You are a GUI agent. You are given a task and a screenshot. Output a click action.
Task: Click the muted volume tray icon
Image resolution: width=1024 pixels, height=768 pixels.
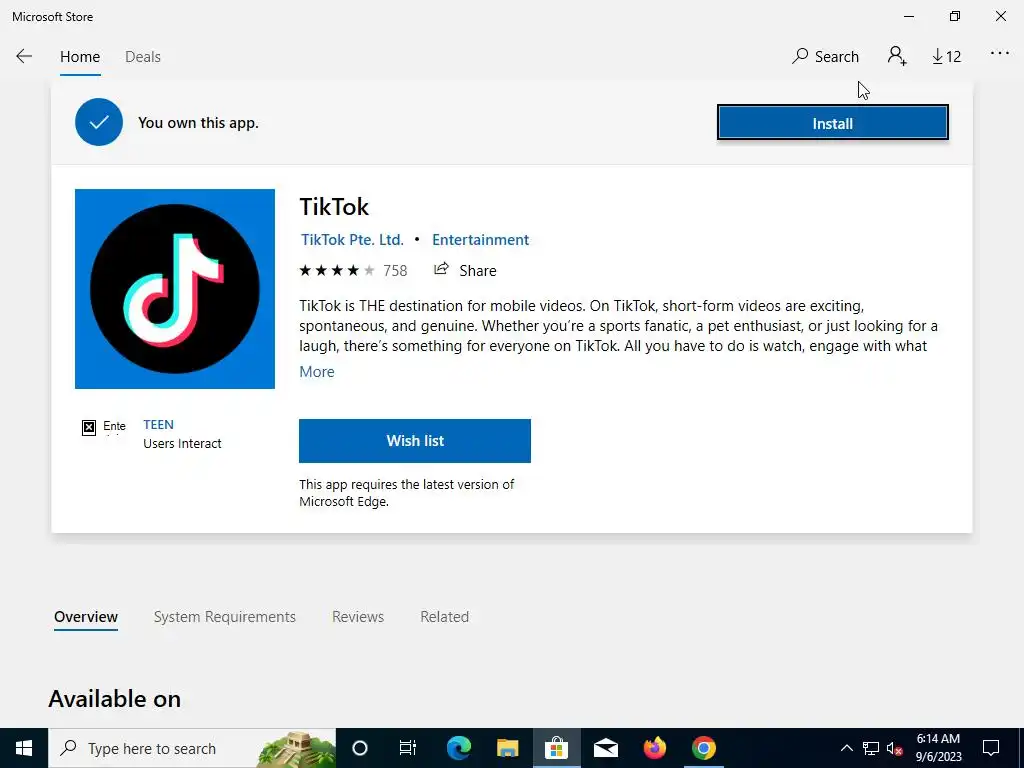pyautogui.click(x=894, y=748)
